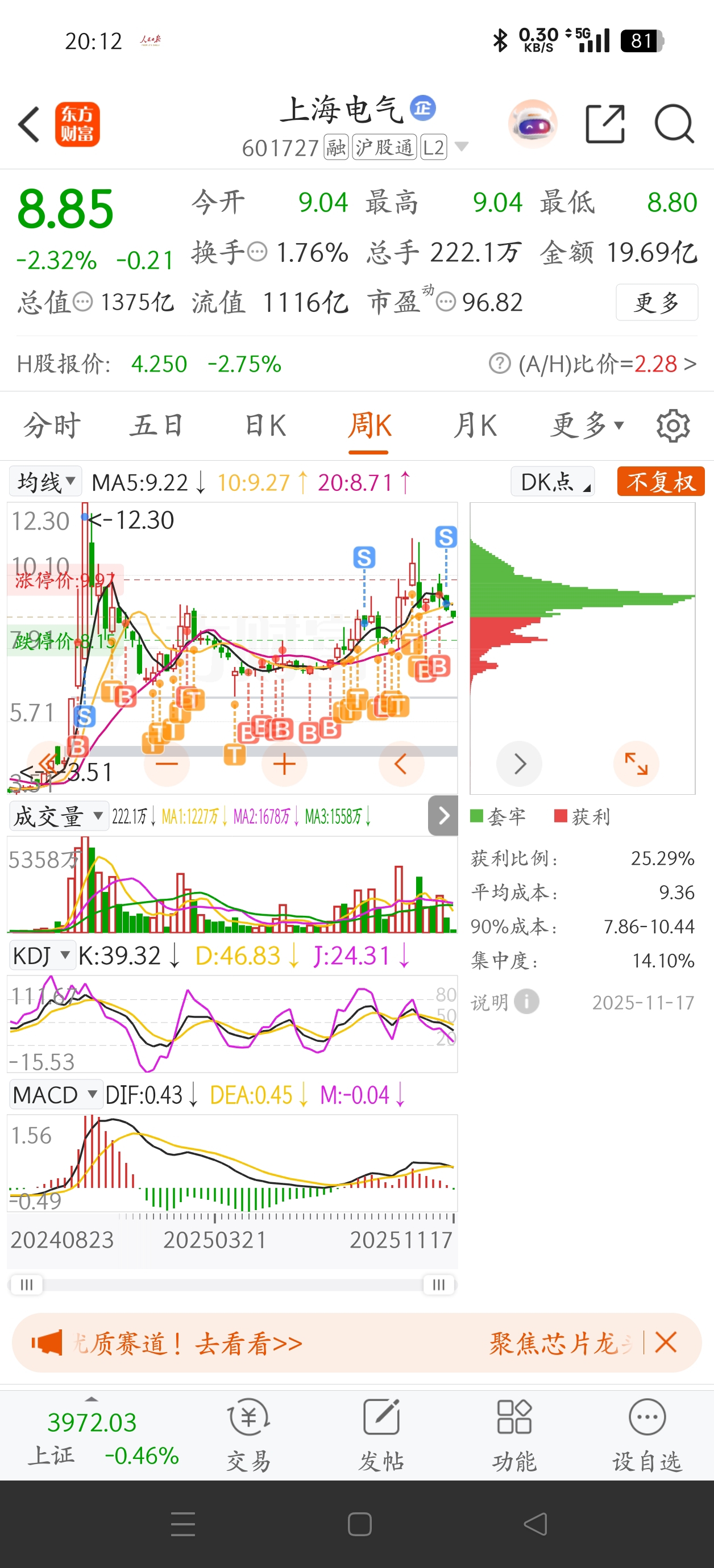Viewport: 714px width, 1568px height.
Task: Open the AI robot assistant avatar
Action: pyautogui.click(x=533, y=124)
